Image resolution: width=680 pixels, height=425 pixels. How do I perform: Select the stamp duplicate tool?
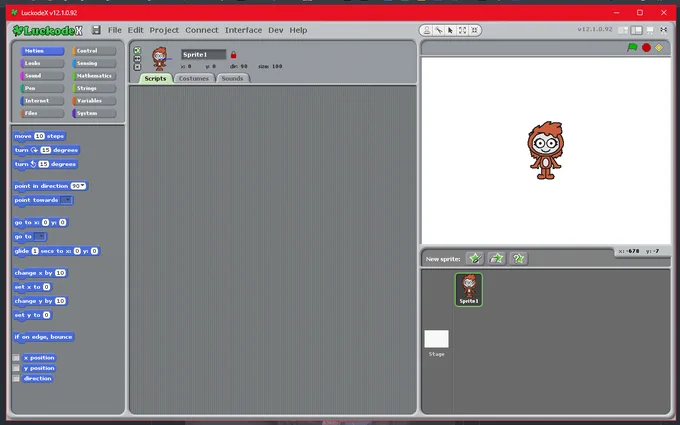427,30
